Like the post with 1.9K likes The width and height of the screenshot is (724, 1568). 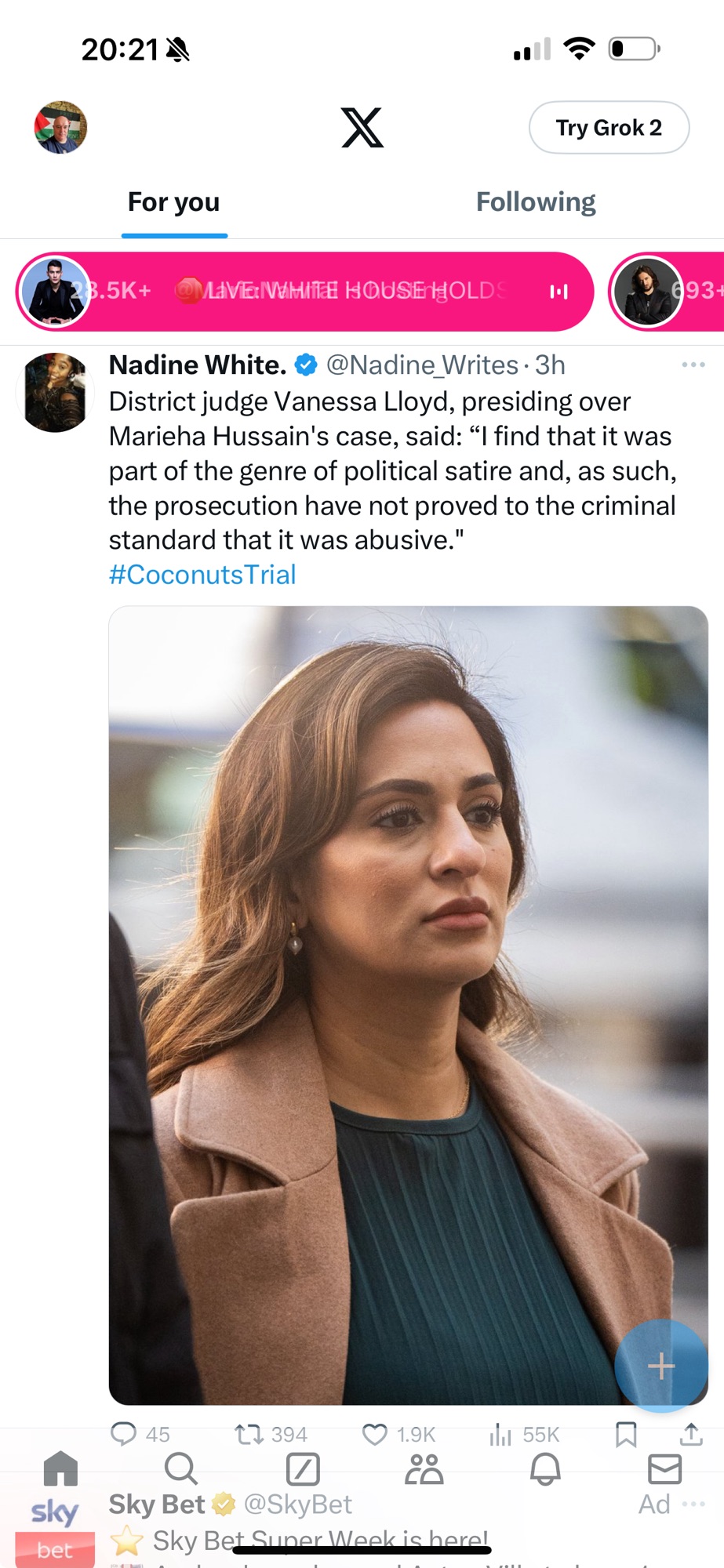click(398, 1434)
